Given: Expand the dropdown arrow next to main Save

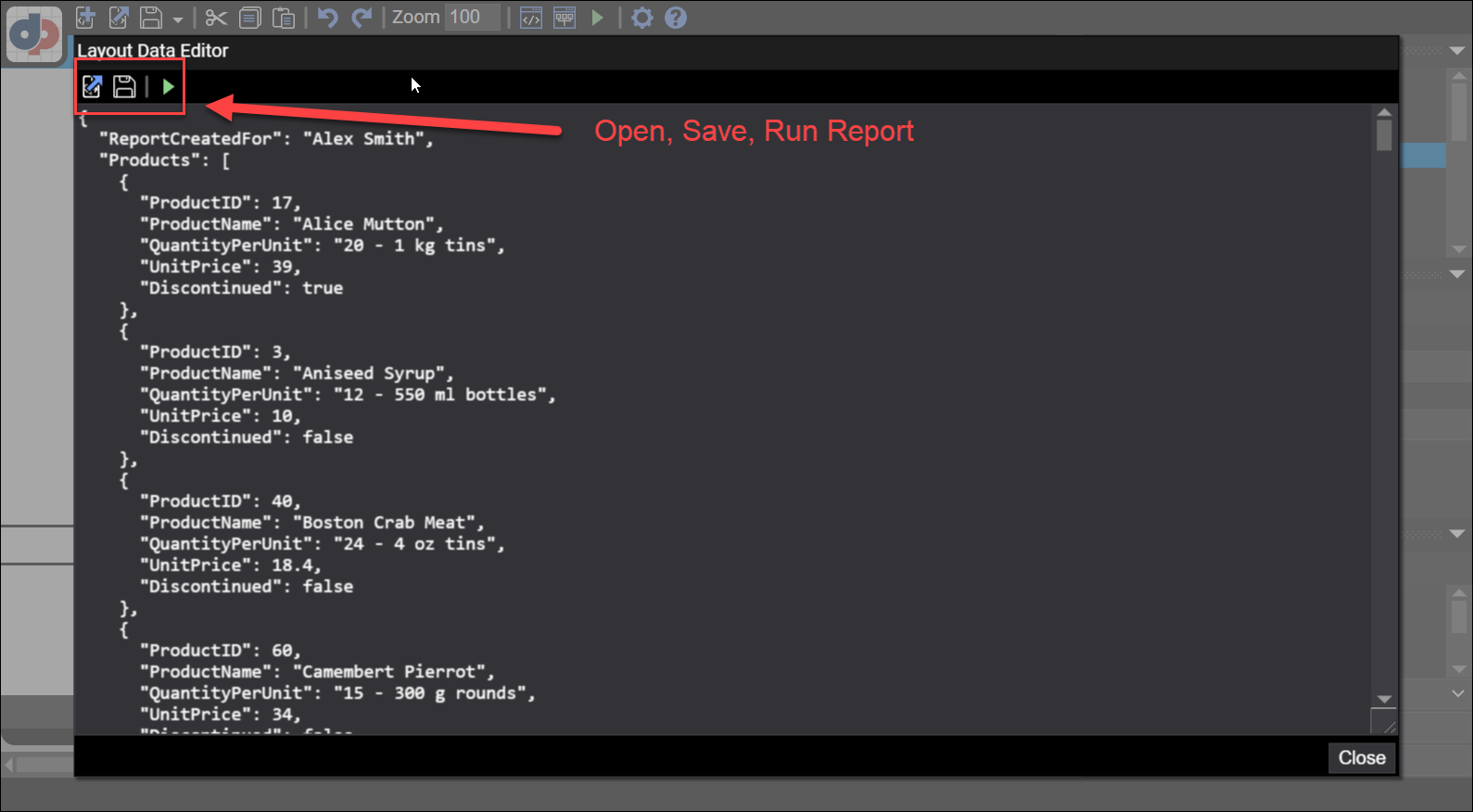Looking at the screenshot, I should coord(177,19).
